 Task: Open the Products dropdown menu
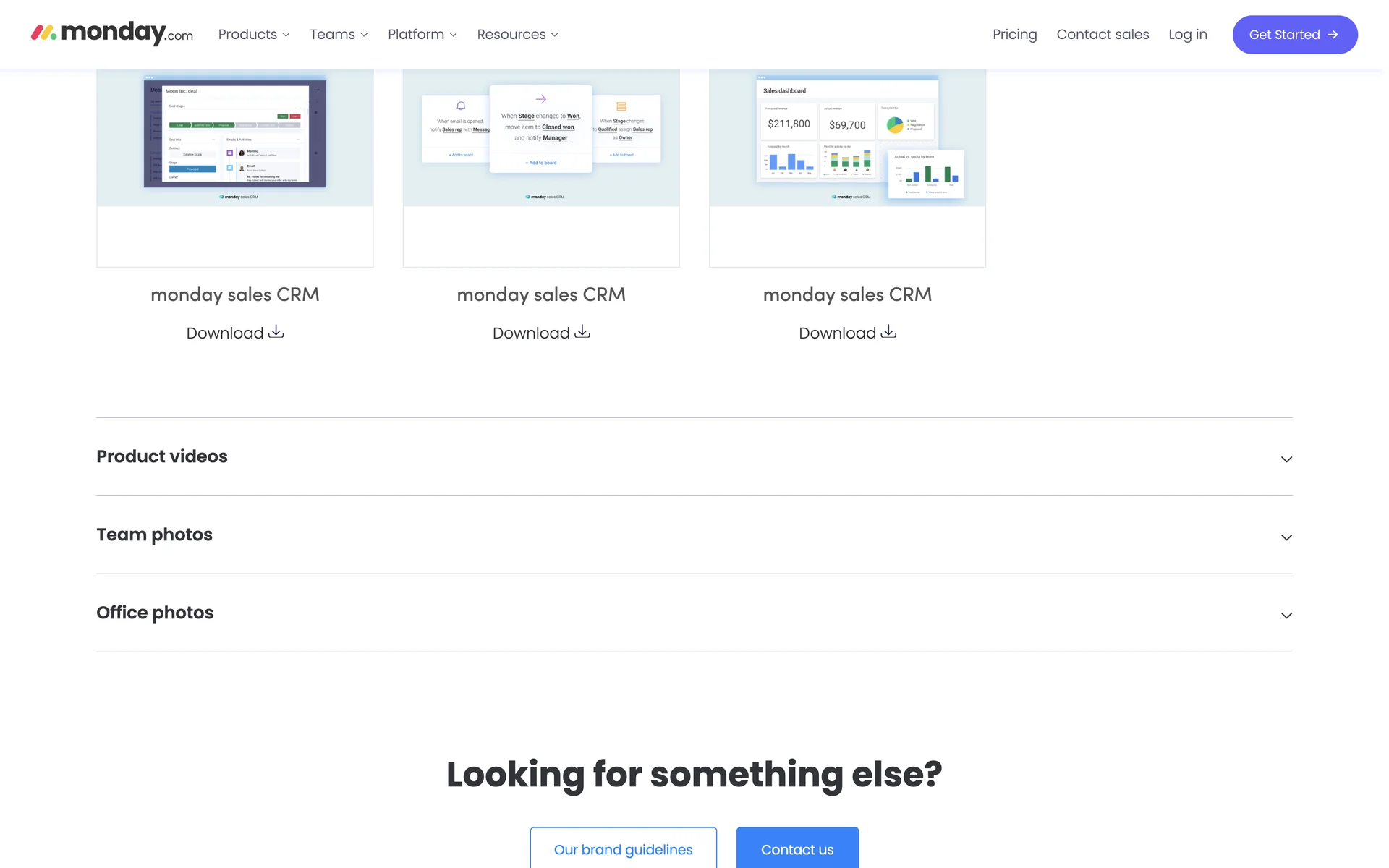pos(254,35)
